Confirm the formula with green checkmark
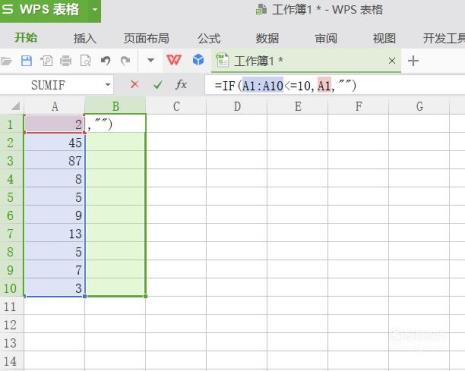 (158, 85)
